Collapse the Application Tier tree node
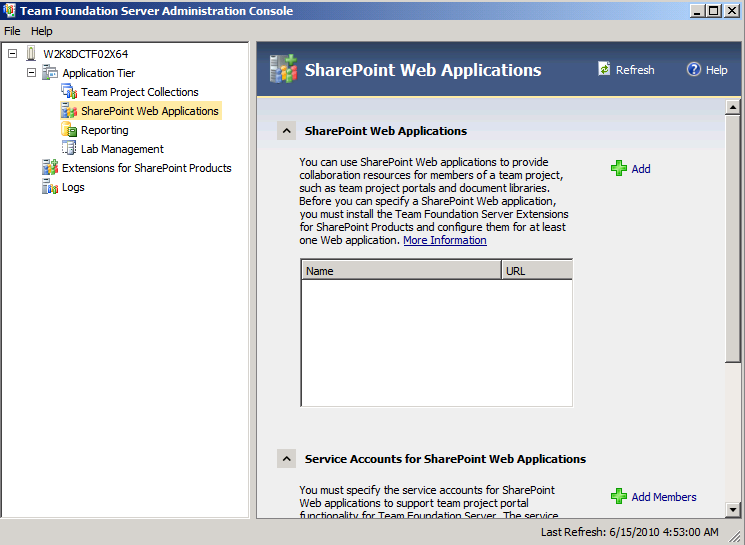745x545 pixels. click(31, 72)
